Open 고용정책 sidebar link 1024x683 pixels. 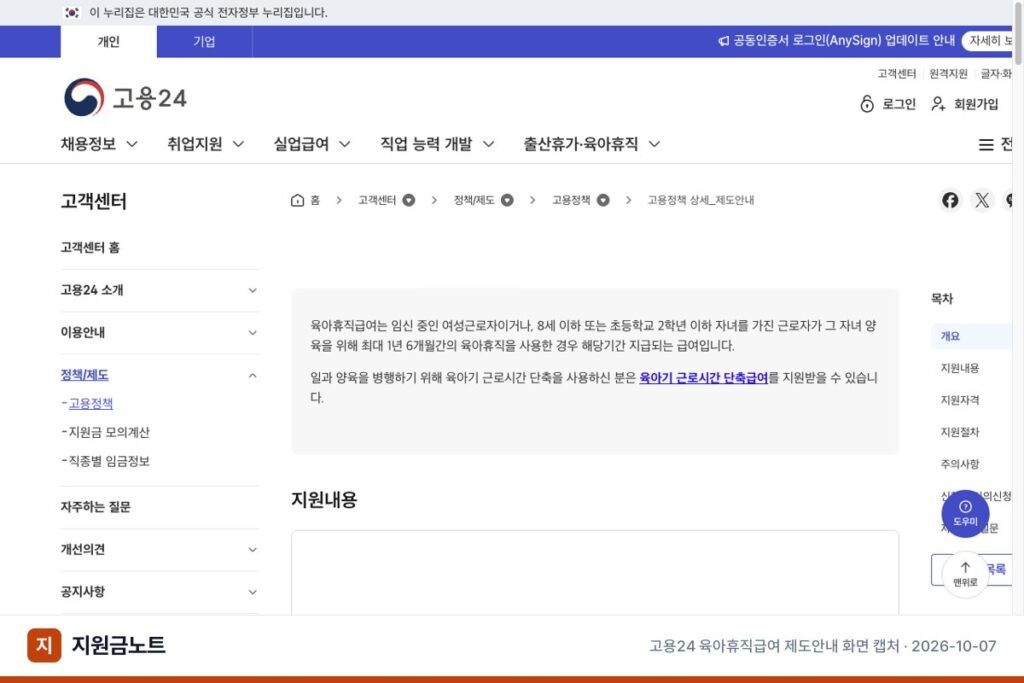[91, 404]
